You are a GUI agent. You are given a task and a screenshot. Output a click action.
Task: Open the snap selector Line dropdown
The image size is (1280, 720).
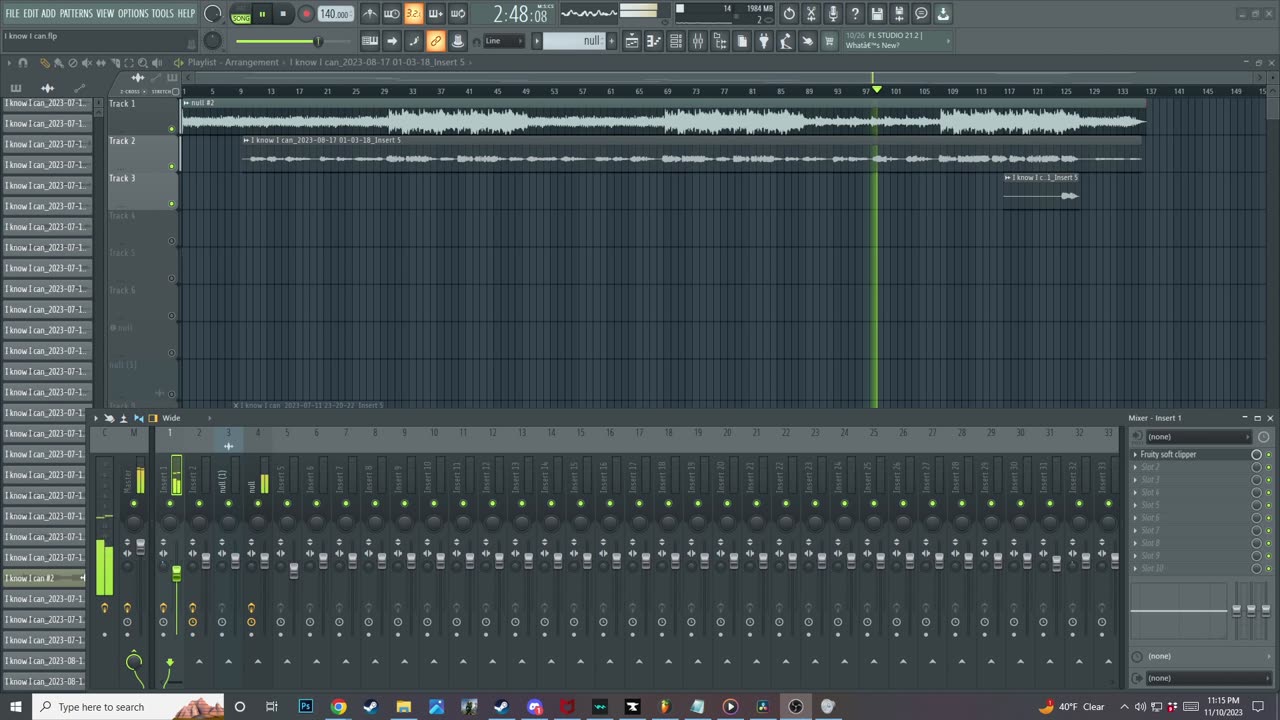click(x=504, y=41)
